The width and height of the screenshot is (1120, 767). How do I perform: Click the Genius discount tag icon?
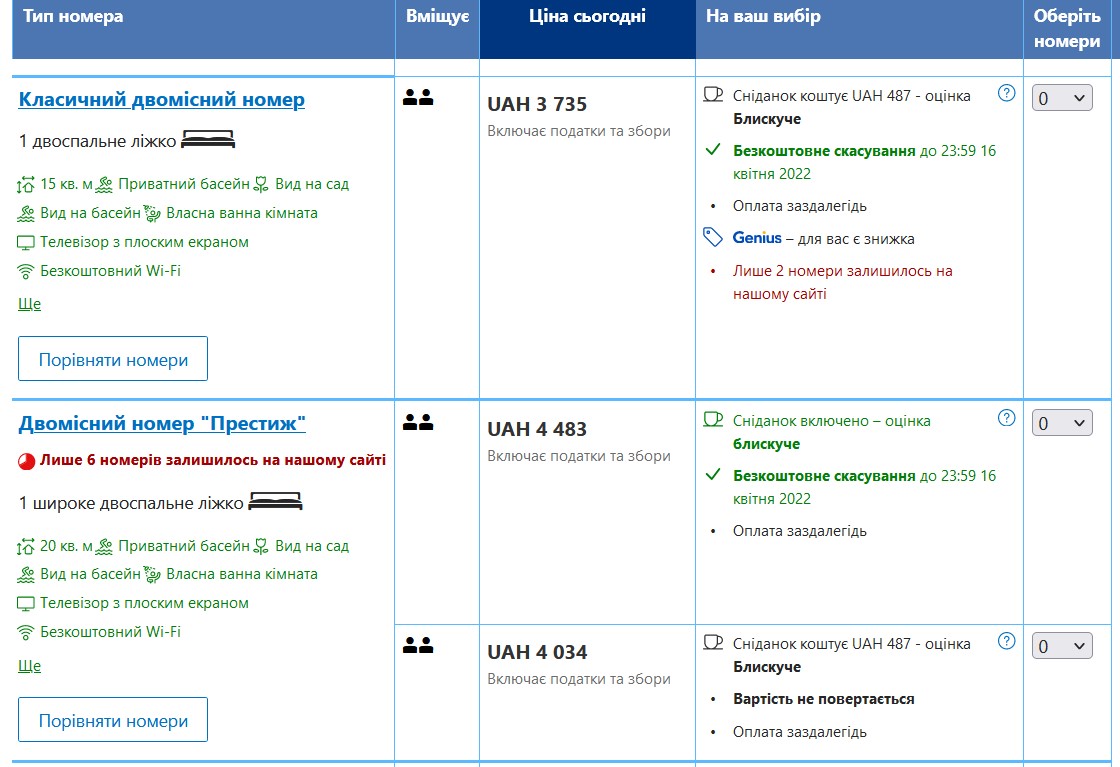pos(713,237)
